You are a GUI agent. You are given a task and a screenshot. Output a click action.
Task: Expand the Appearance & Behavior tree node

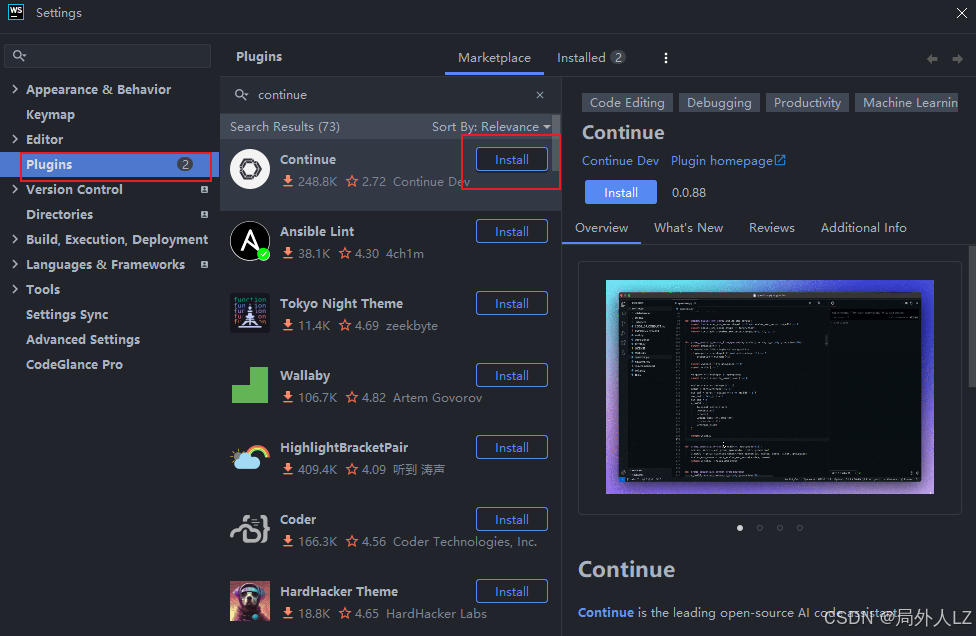15,89
